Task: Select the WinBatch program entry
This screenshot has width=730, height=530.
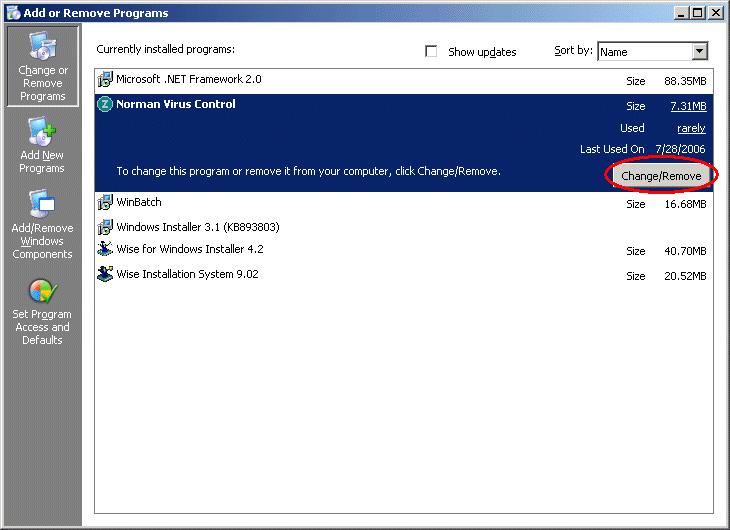Action: click(x=404, y=203)
